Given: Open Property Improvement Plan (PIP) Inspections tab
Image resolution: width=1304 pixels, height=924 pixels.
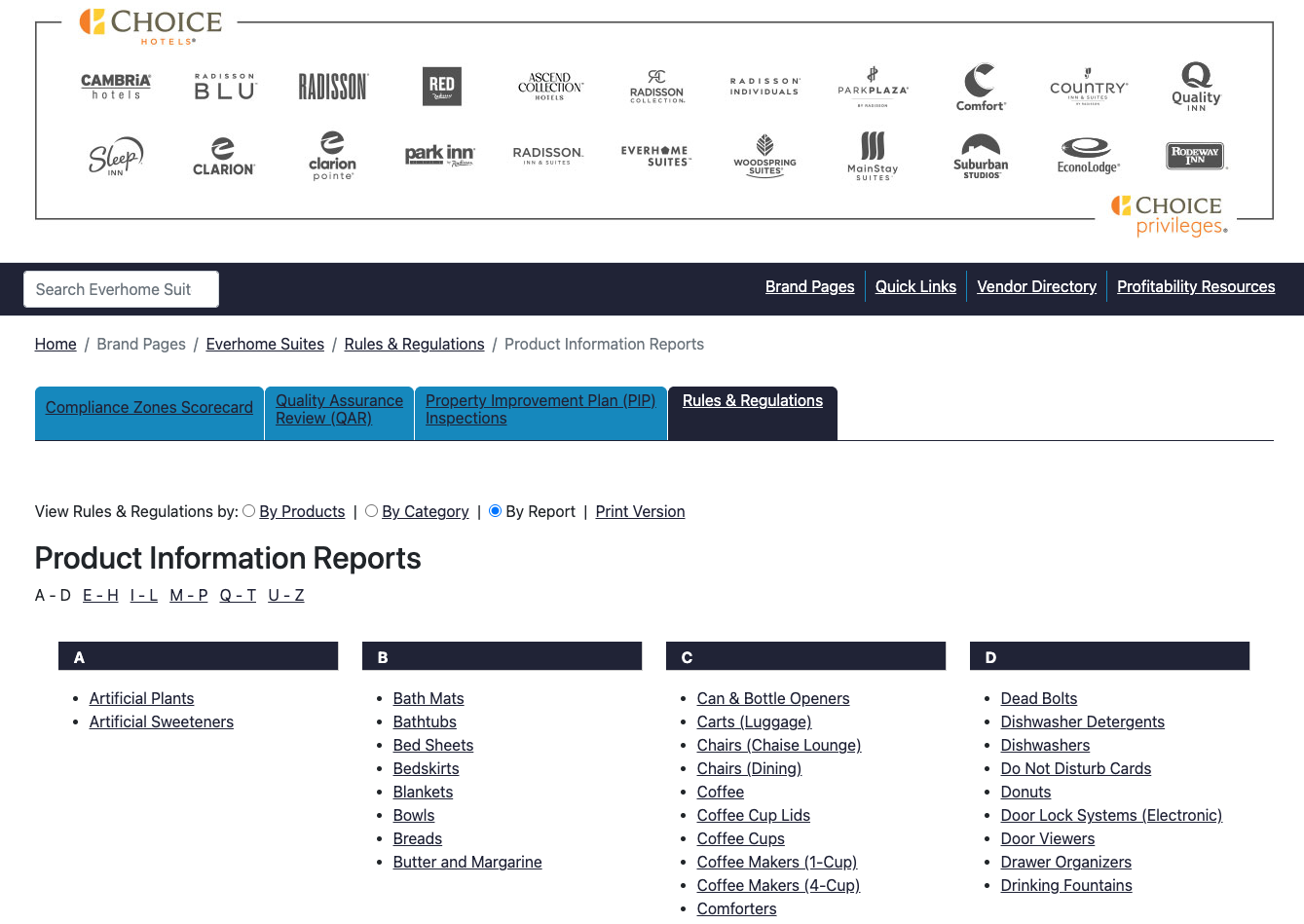Looking at the screenshot, I should point(540,414).
